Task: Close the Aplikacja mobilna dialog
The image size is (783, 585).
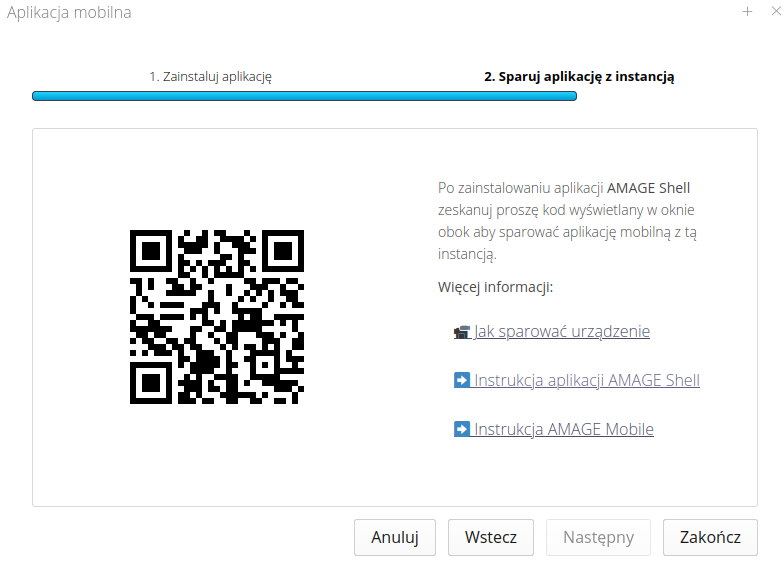Action: pyautogui.click(x=776, y=11)
